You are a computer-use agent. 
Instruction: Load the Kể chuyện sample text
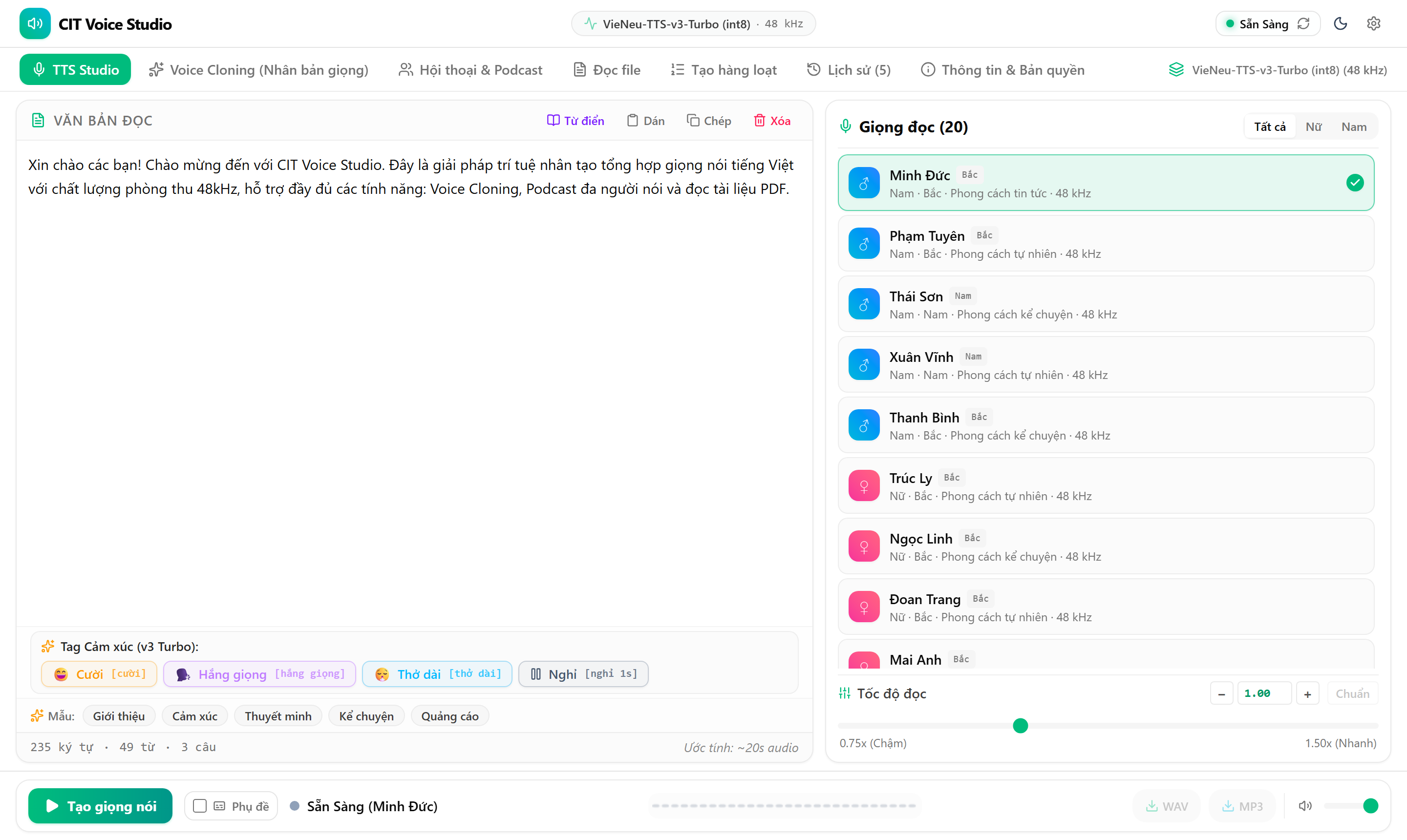tap(366, 716)
